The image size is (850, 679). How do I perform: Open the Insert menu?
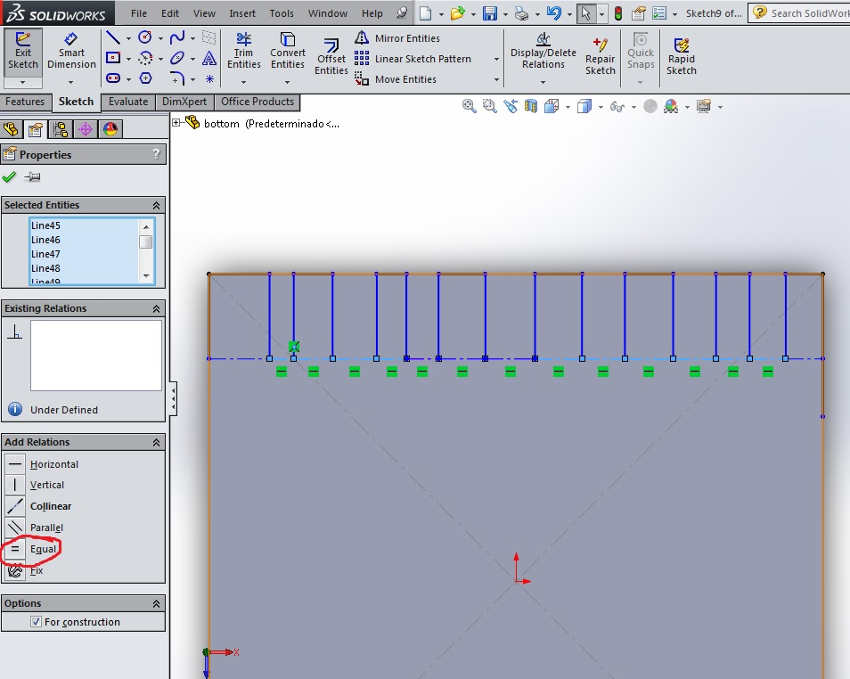[x=242, y=13]
